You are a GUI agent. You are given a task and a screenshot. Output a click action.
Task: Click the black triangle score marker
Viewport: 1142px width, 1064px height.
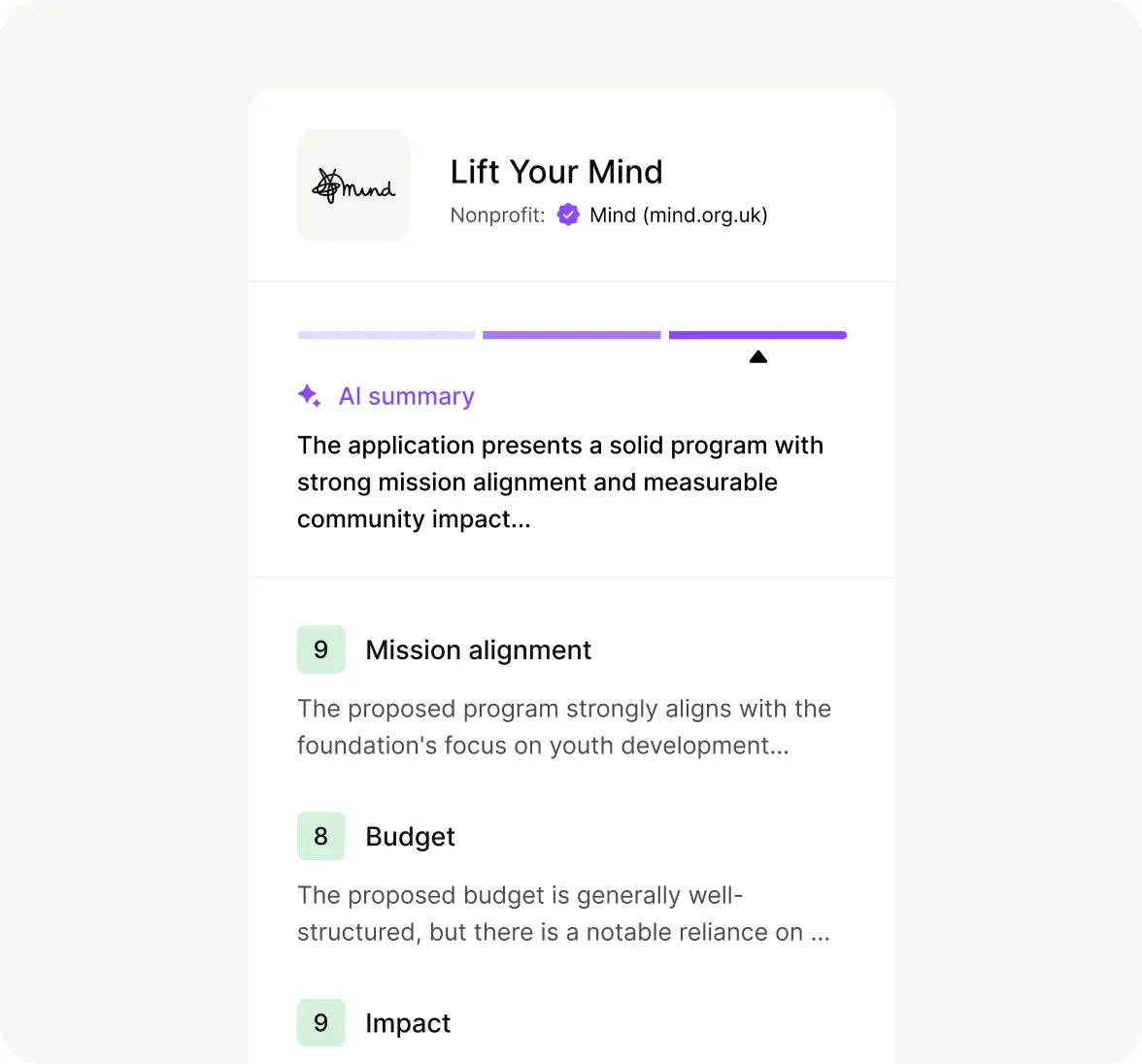click(x=758, y=357)
